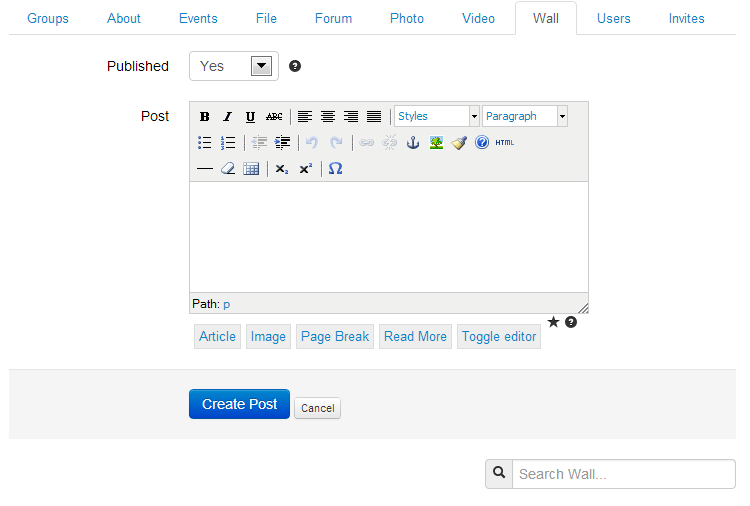
Task: Open the Users tab
Action: 614,18
